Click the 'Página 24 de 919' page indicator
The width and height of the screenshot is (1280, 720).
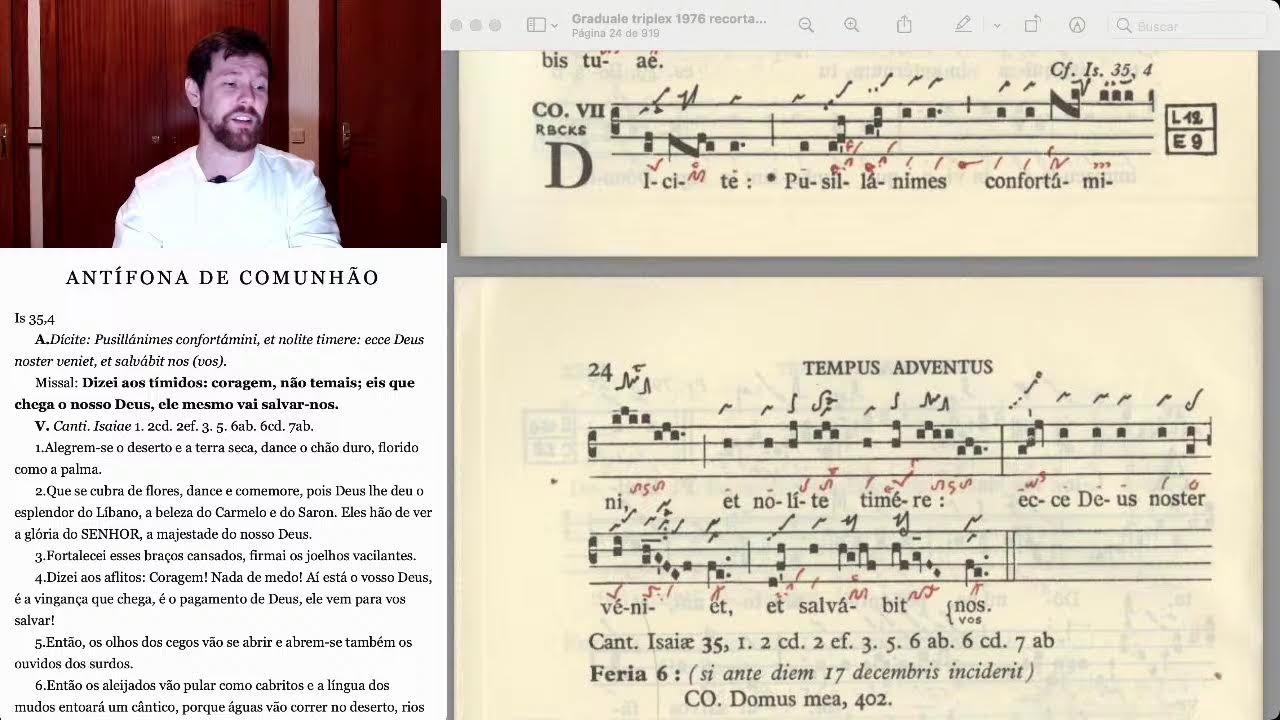tap(615, 33)
